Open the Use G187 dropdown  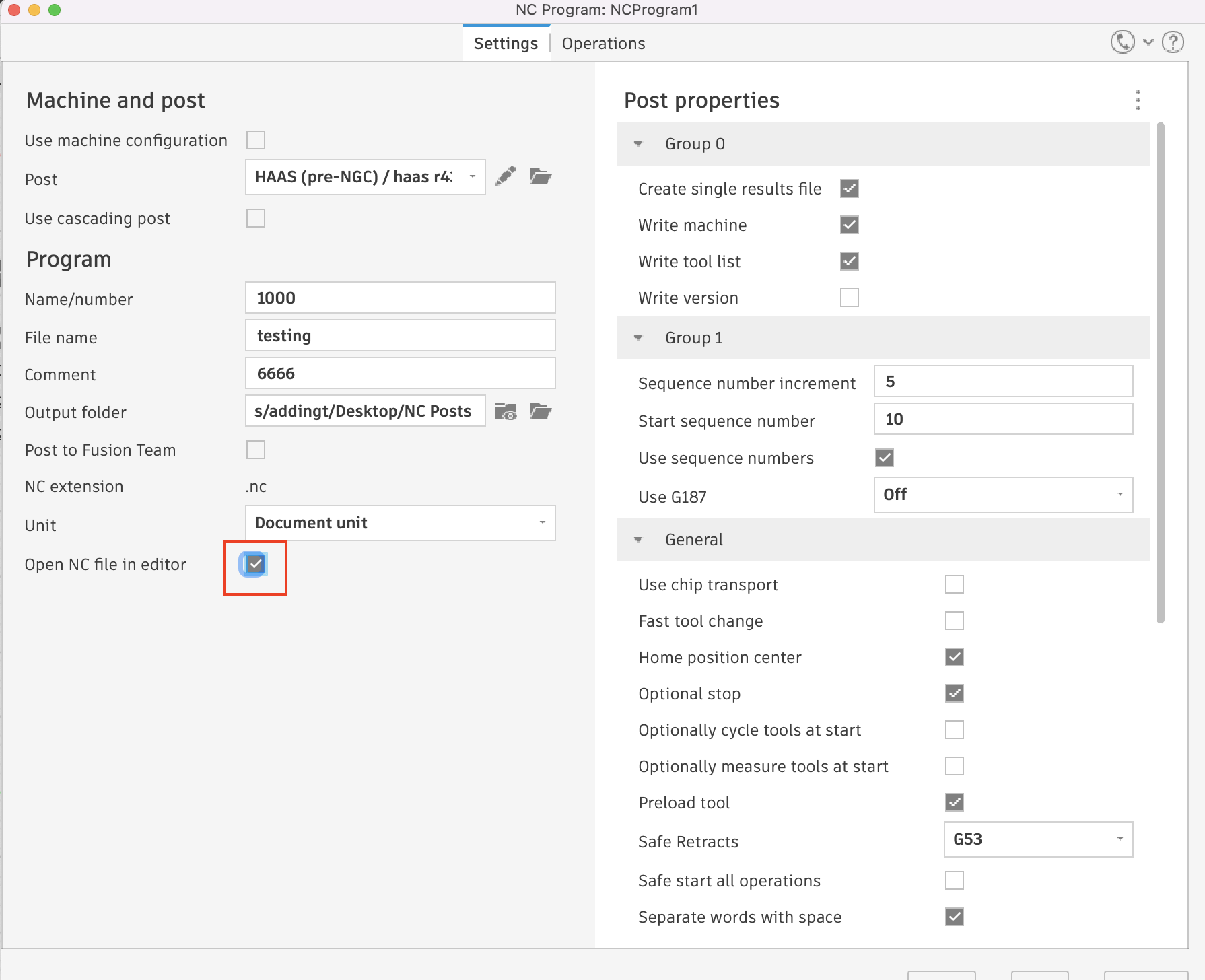pos(1003,495)
